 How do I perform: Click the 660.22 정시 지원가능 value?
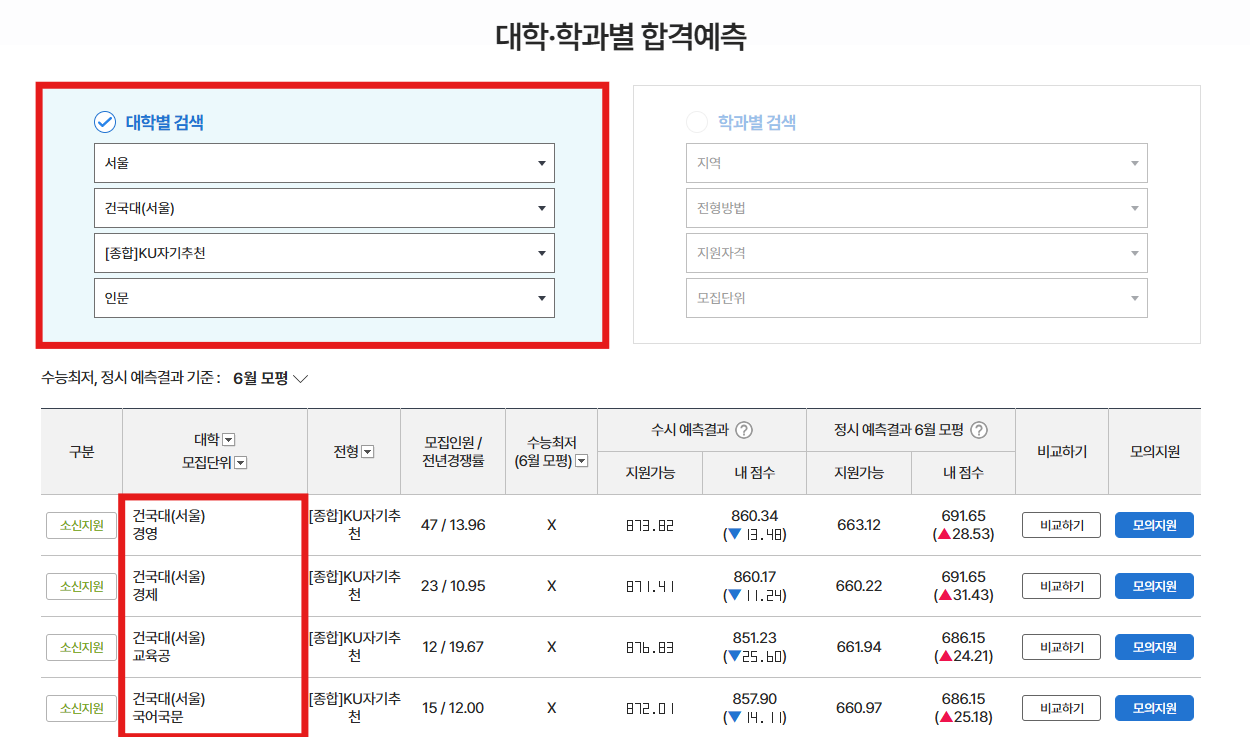click(x=859, y=586)
